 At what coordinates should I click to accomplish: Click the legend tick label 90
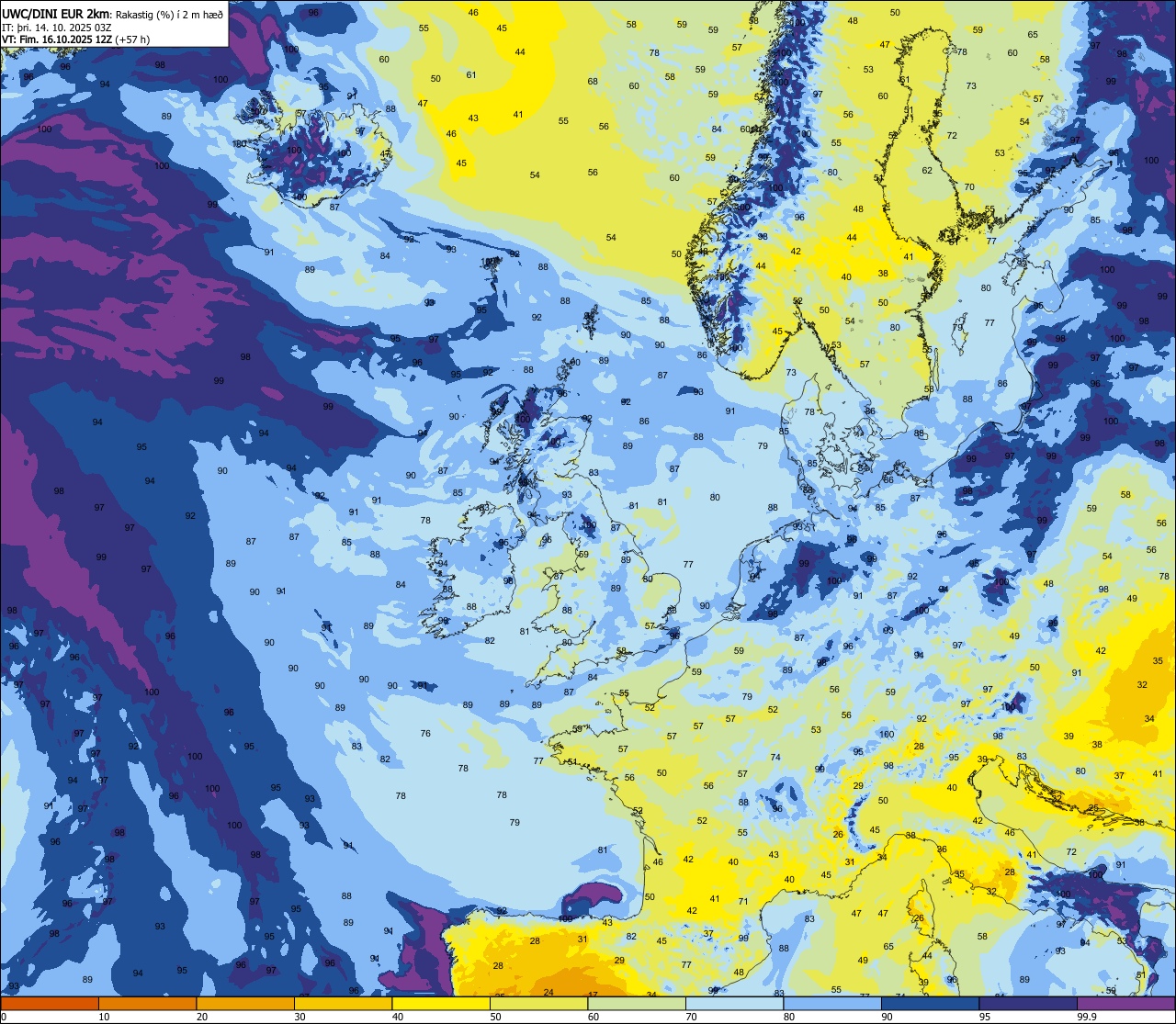tap(887, 1017)
